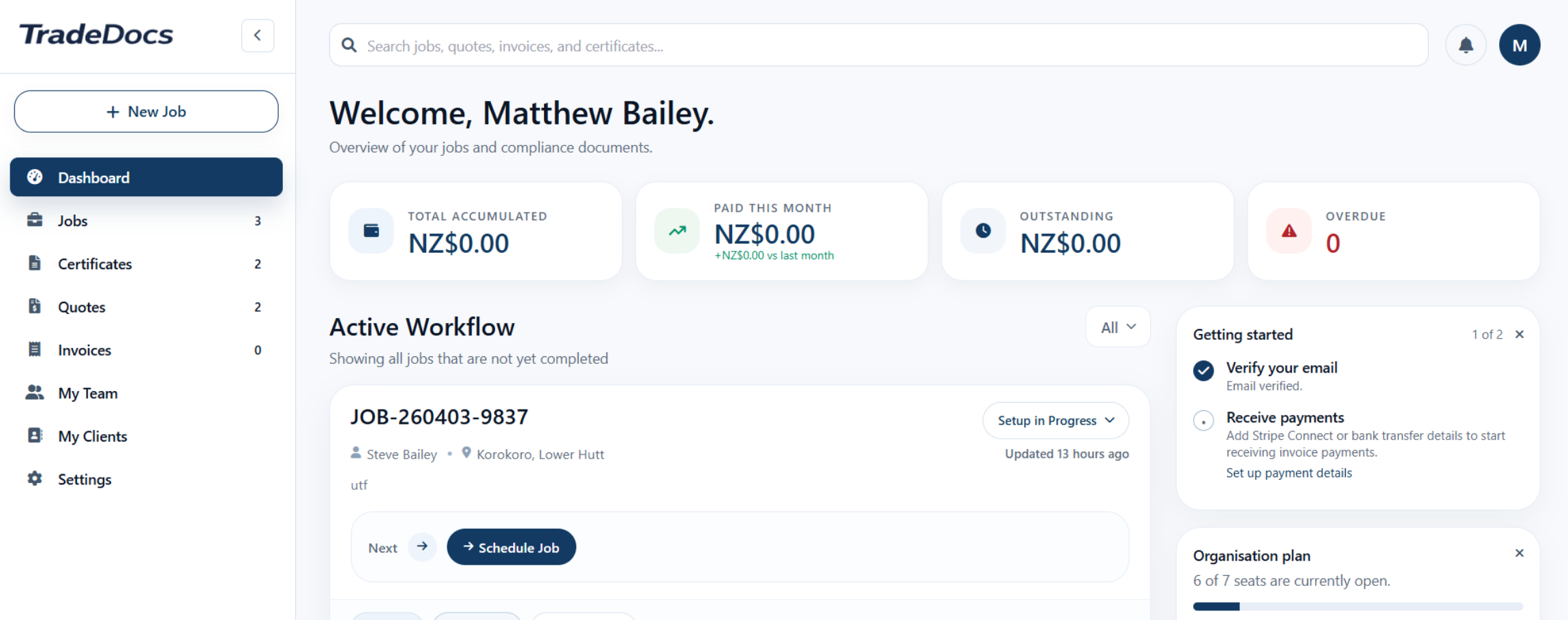Open the My Team page
Screen dimensions: 1568x620
pyautogui.click(x=87, y=393)
